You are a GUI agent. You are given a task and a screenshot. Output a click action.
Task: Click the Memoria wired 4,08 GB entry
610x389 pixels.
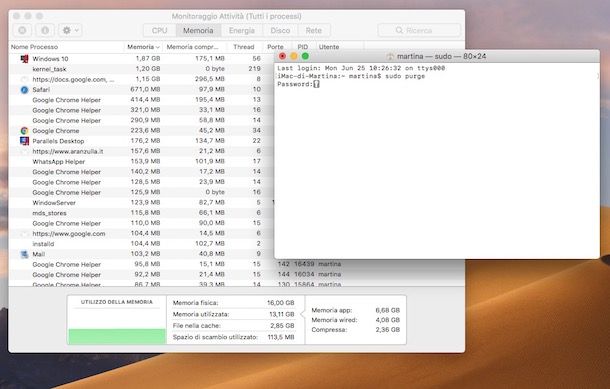356,320
